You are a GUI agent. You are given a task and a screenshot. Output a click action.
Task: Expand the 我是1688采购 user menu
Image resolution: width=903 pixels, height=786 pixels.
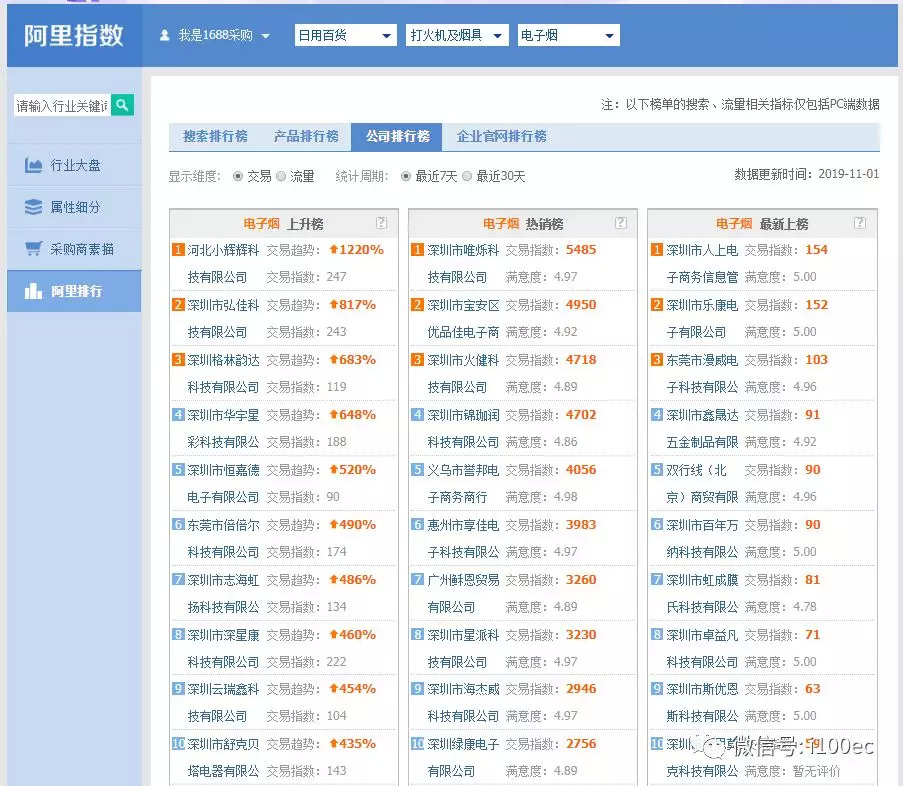click(x=215, y=36)
